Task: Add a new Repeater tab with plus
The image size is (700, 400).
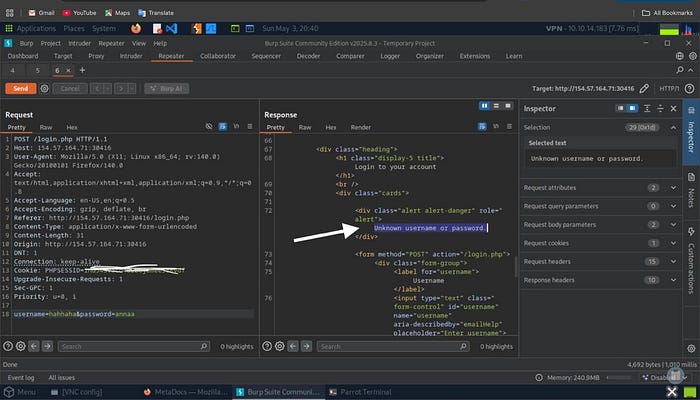Action: [82, 71]
